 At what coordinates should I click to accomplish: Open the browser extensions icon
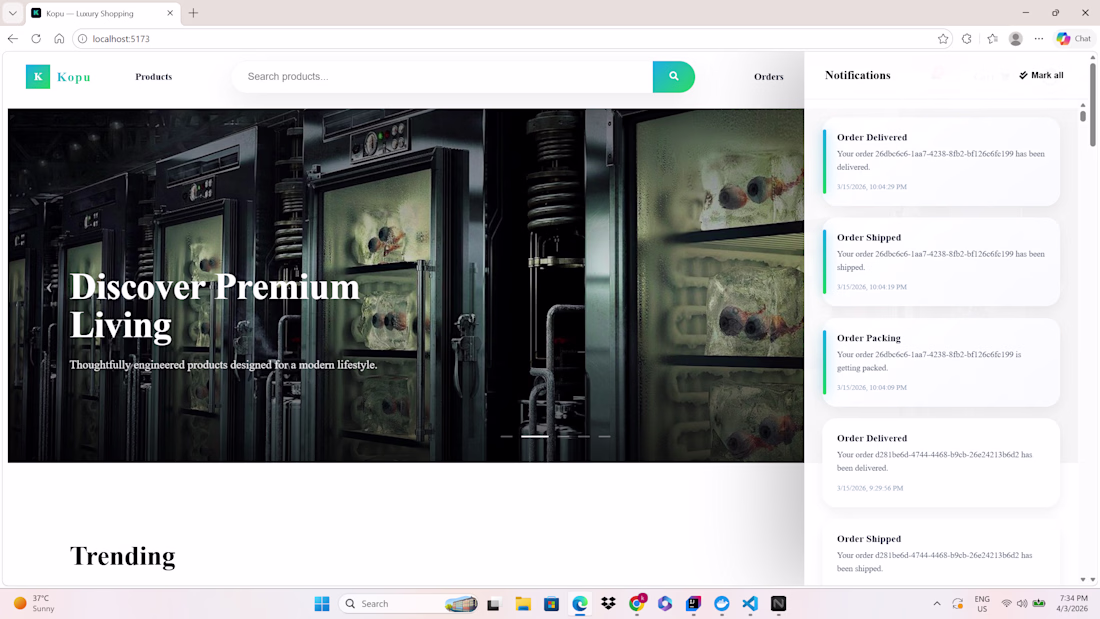tap(967, 39)
